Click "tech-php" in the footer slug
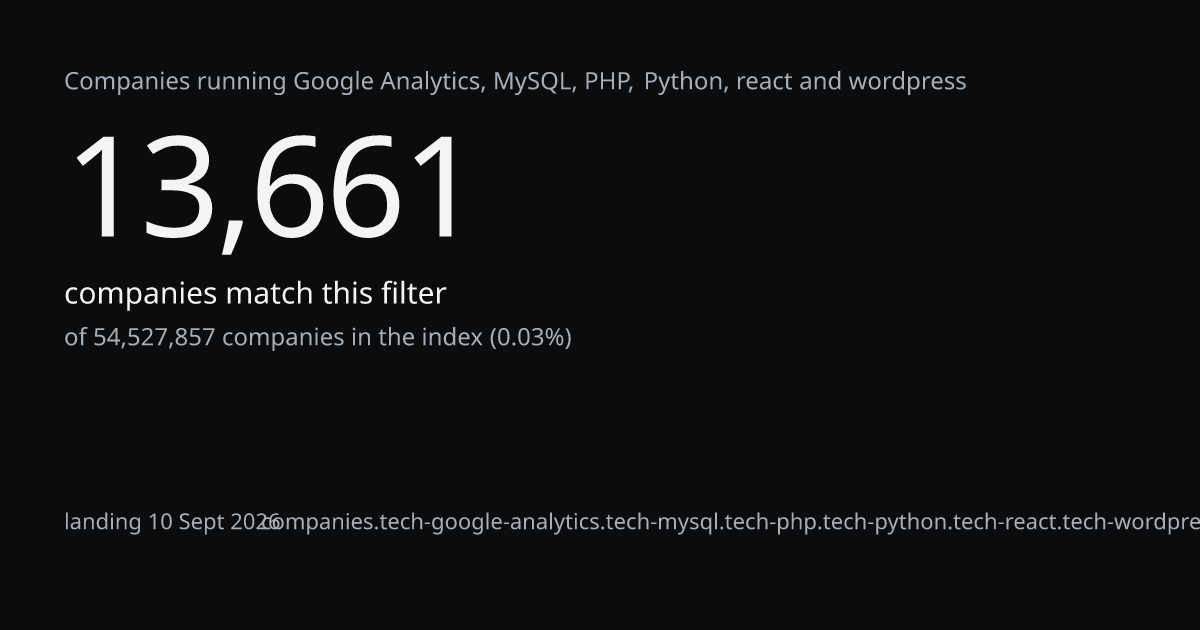1200x630 pixels. coord(769,522)
